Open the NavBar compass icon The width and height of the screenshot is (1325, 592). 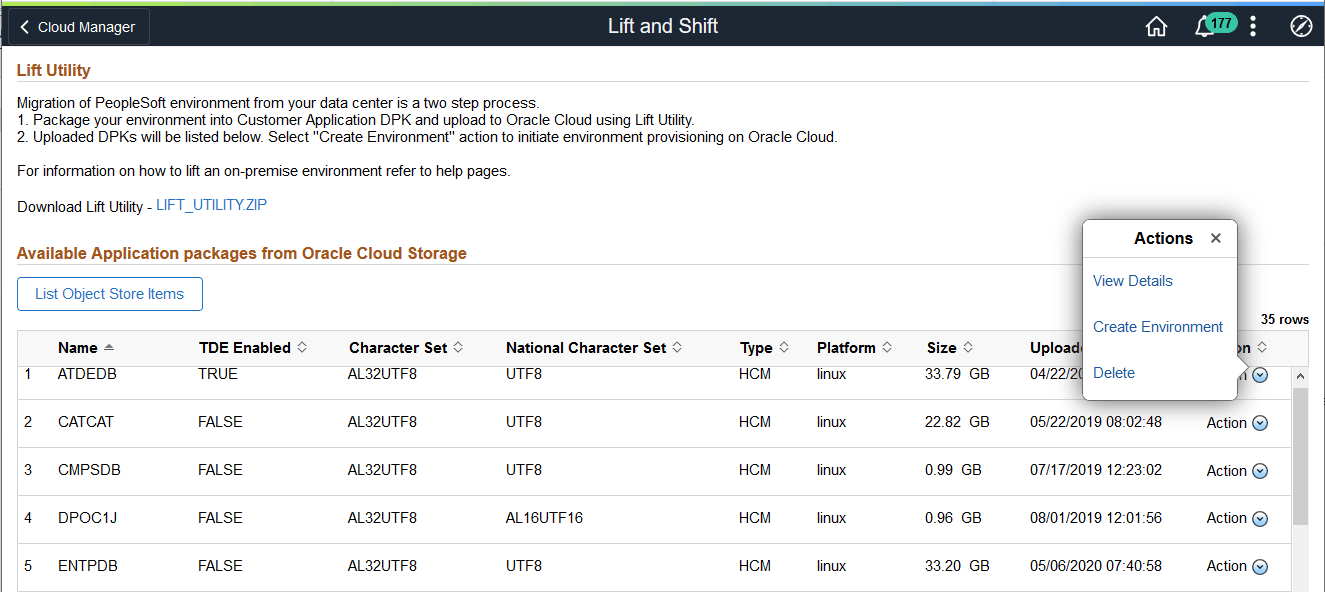(1301, 27)
